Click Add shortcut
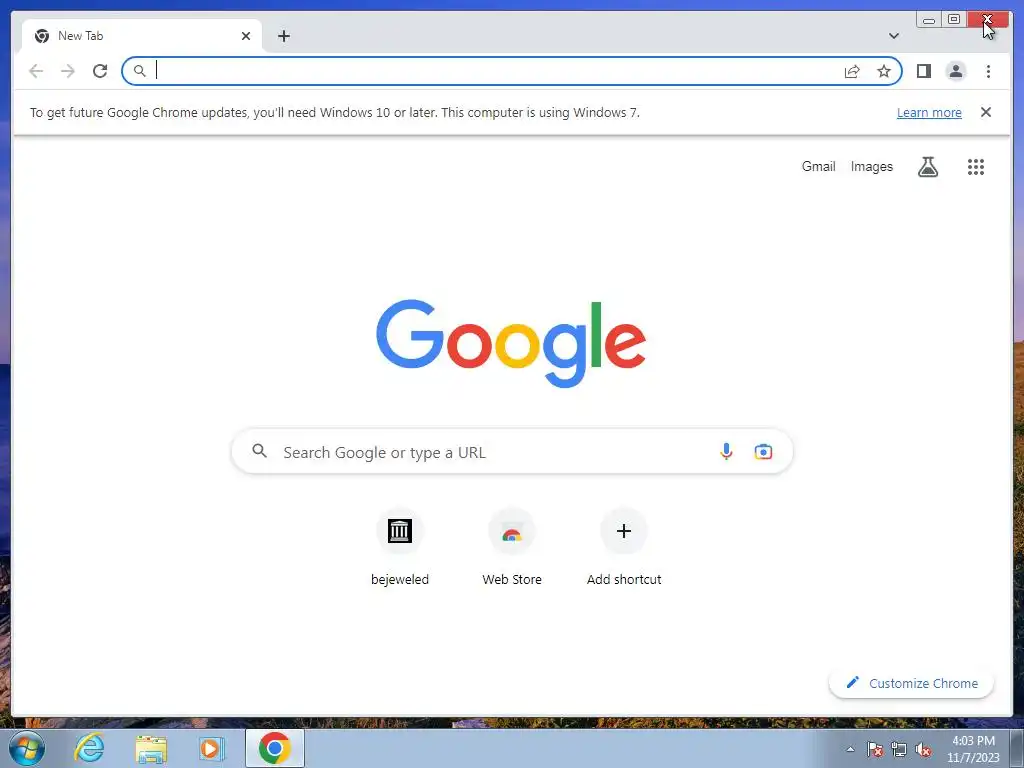Screen dimensions: 1024x768 click(x=624, y=547)
